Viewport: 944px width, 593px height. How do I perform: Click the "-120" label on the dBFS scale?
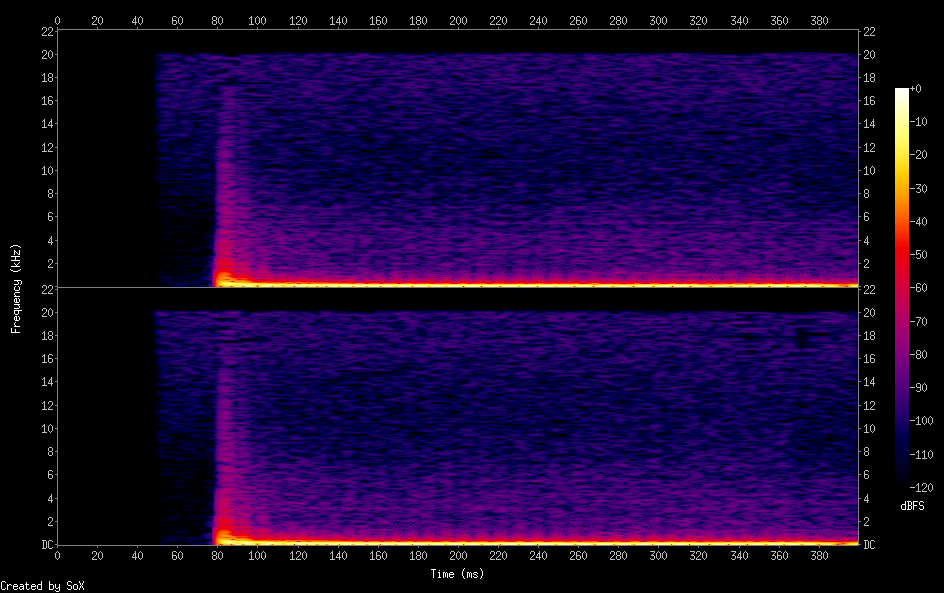[921, 488]
